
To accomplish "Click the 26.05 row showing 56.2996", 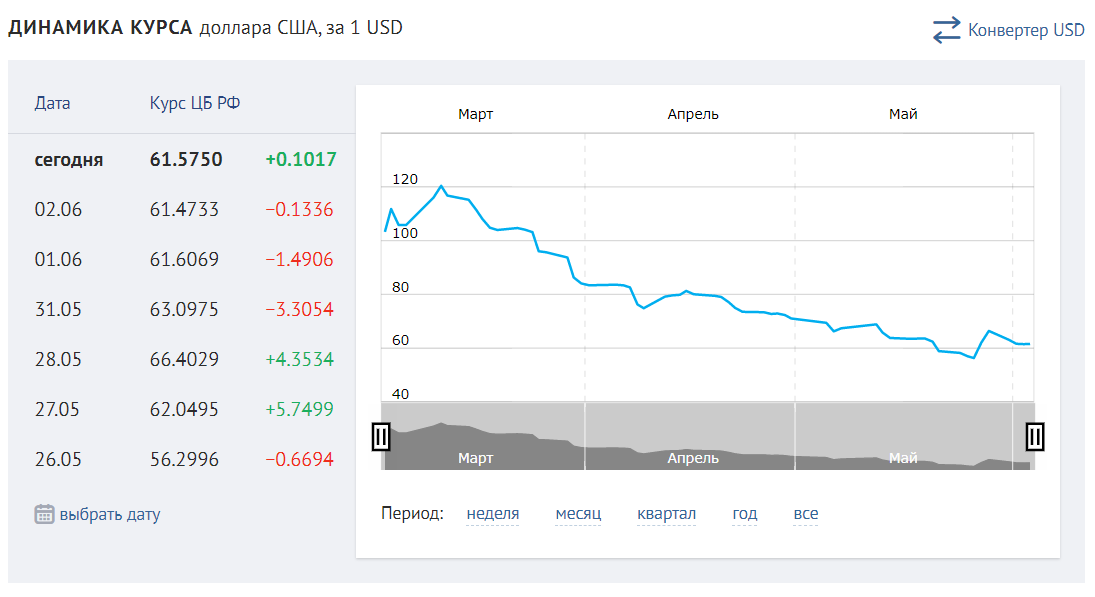I will coord(185,459).
